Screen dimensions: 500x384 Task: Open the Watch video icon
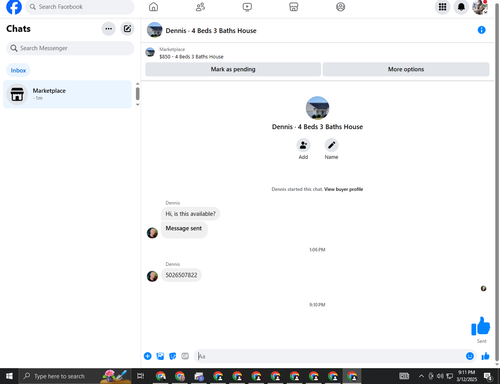(247, 7)
